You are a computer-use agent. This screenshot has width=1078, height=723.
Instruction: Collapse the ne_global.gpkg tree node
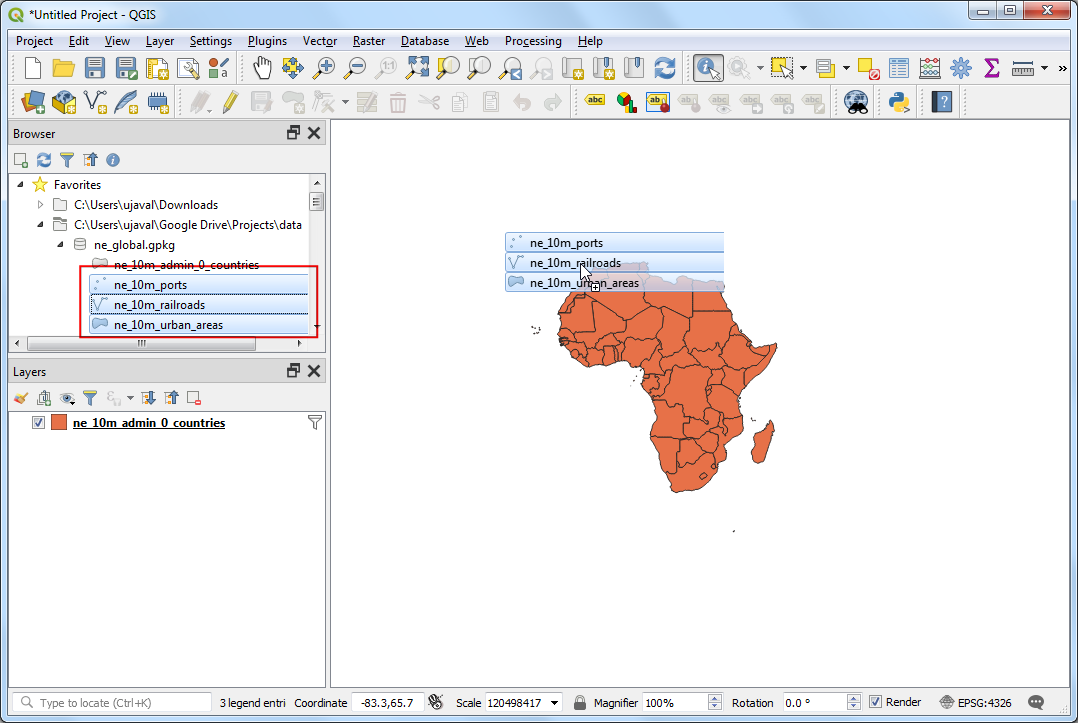tap(60, 245)
